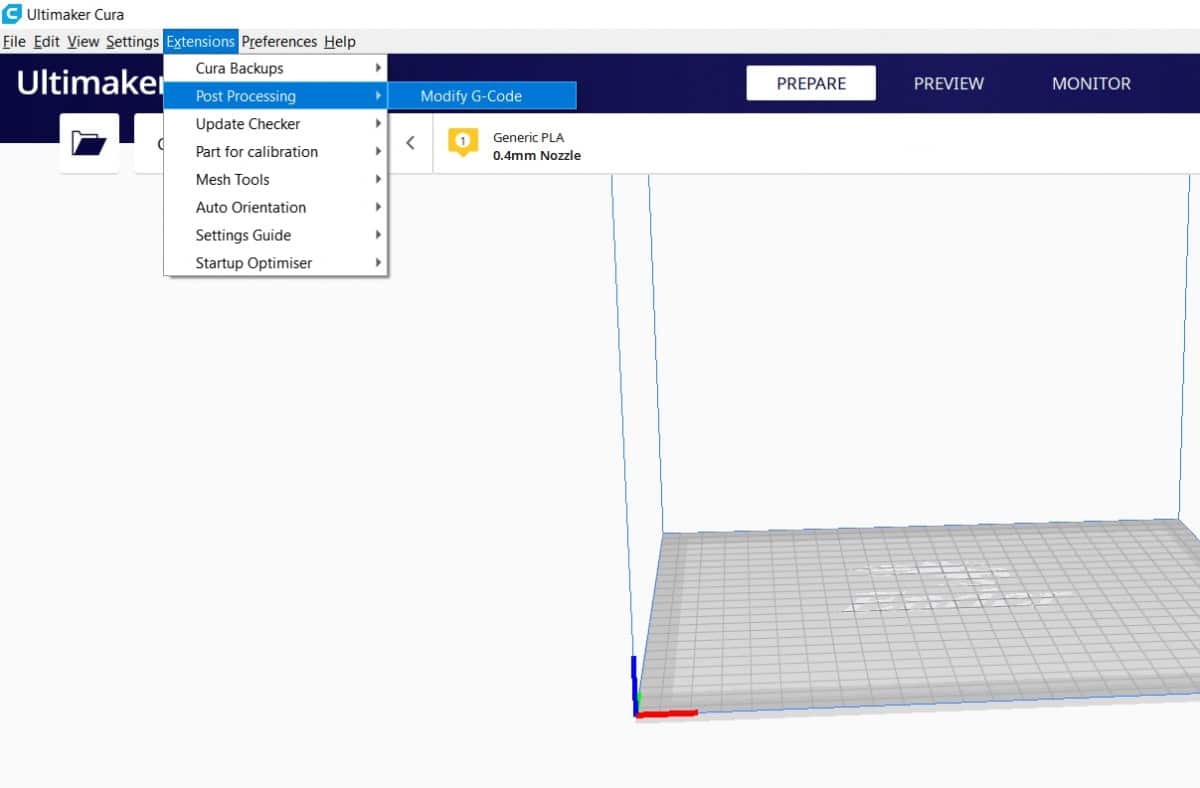Expand Settings Guide submenu
The height and width of the screenshot is (788, 1200).
276,235
